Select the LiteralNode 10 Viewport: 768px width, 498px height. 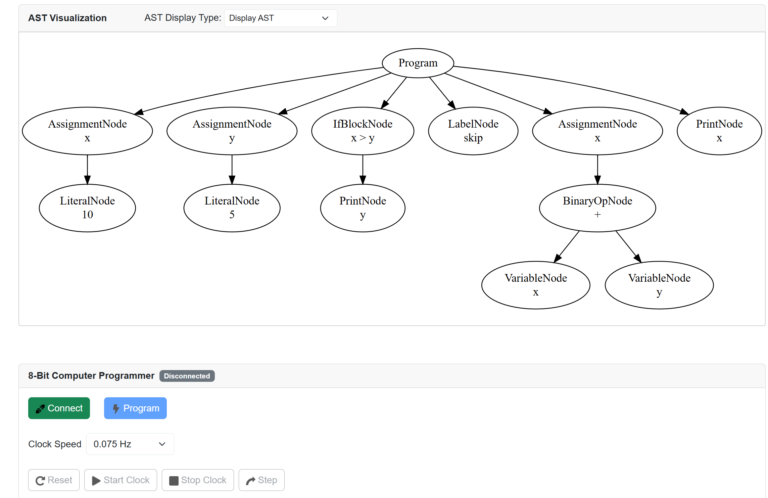coord(87,208)
